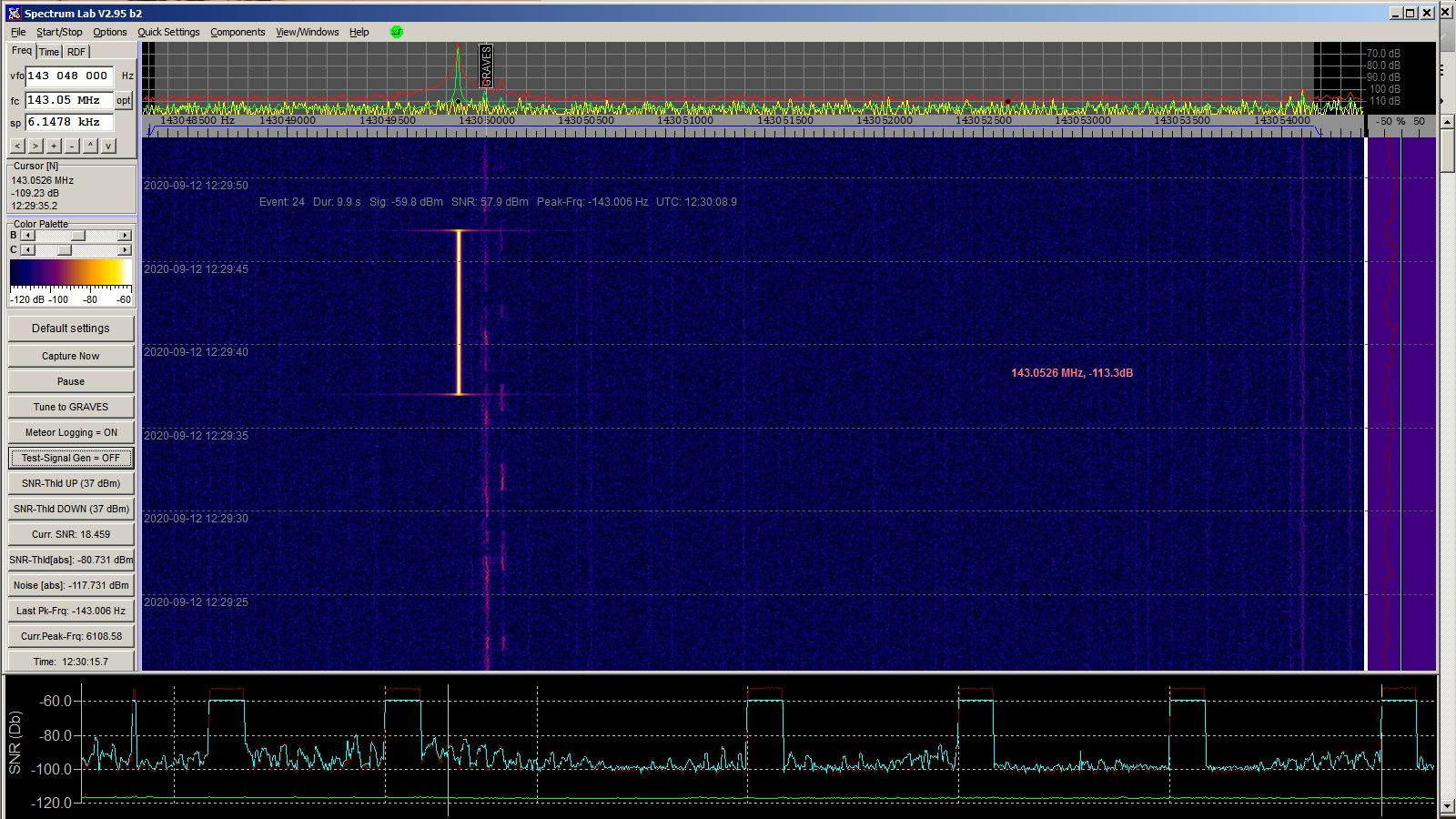This screenshot has height=819, width=1456.
Task: Click the 2020-09-12 12:29:40 time label
Action: (x=196, y=352)
